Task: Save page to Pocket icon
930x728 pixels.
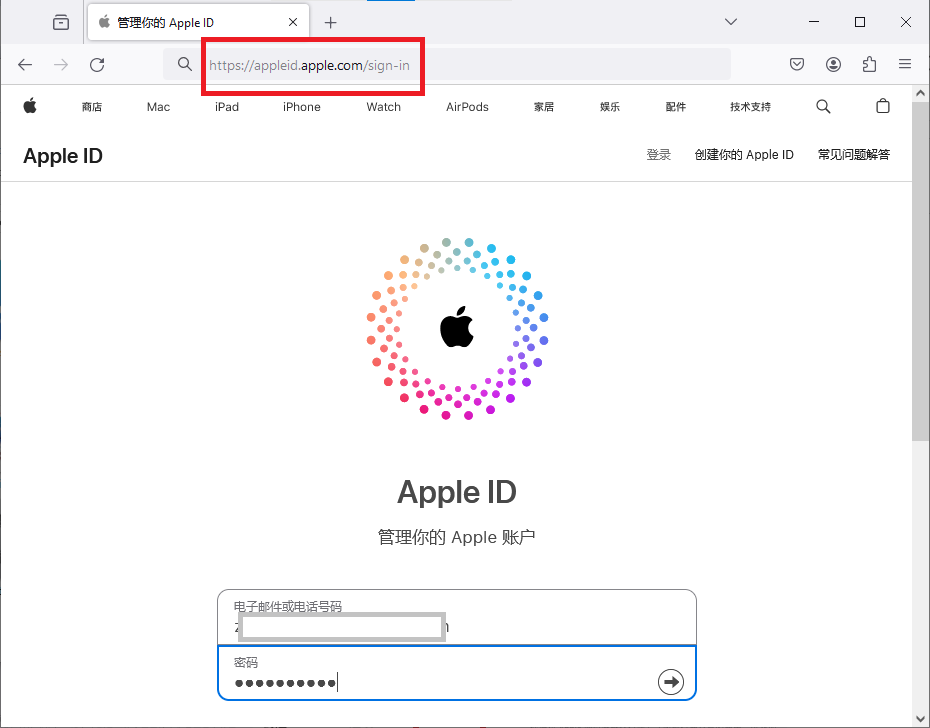Action: tap(797, 64)
